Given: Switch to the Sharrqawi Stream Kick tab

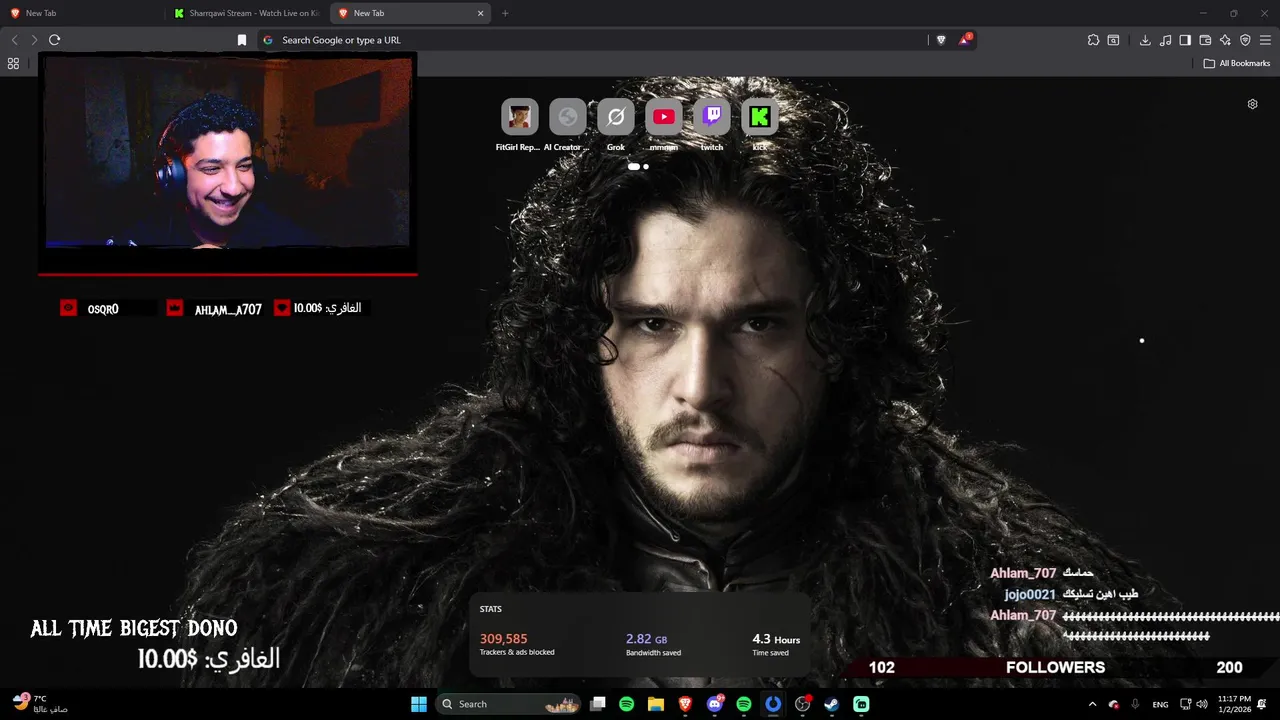Looking at the screenshot, I should point(247,13).
